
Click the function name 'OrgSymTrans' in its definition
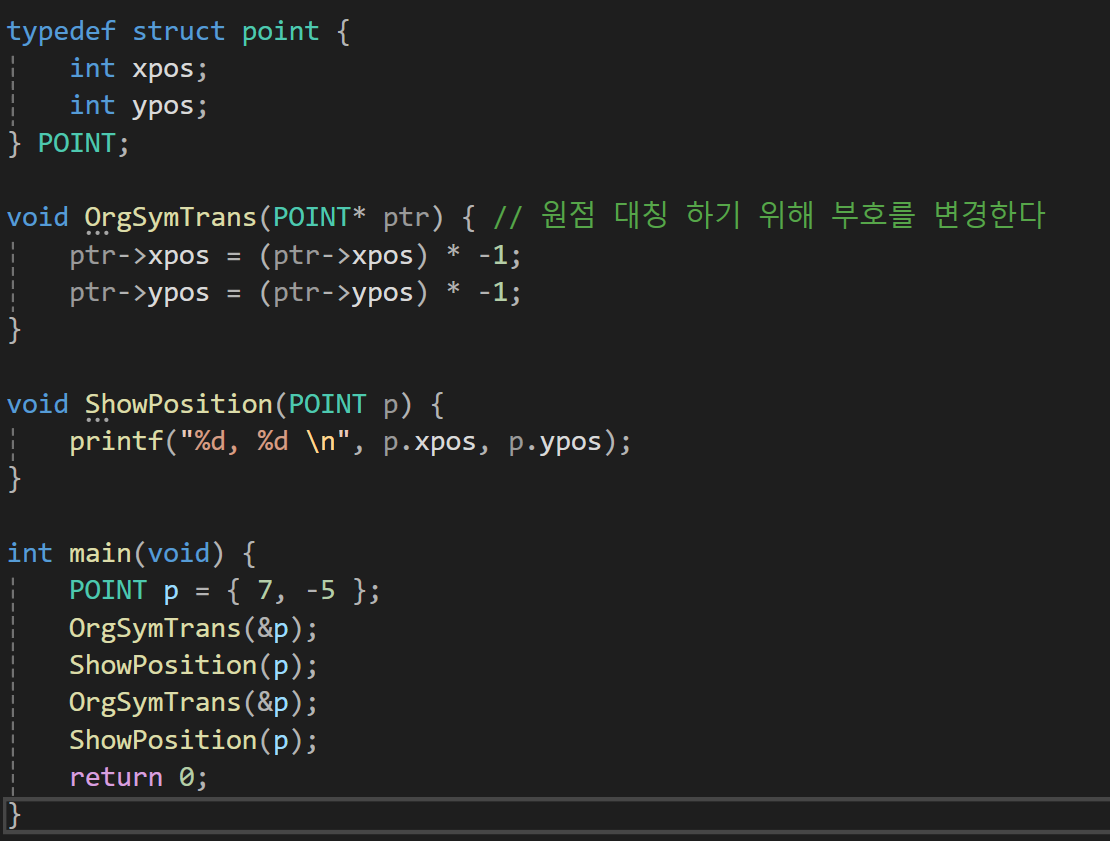click(x=171, y=218)
